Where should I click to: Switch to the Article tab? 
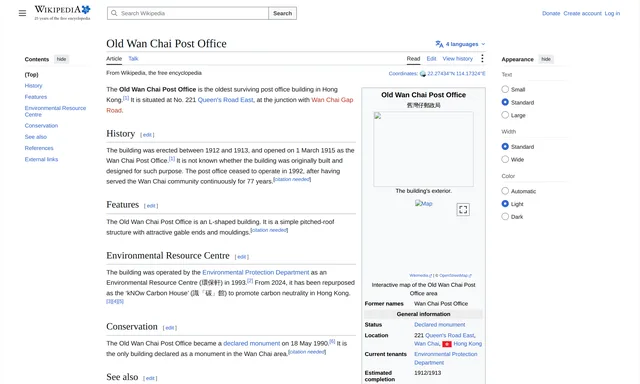(x=114, y=59)
